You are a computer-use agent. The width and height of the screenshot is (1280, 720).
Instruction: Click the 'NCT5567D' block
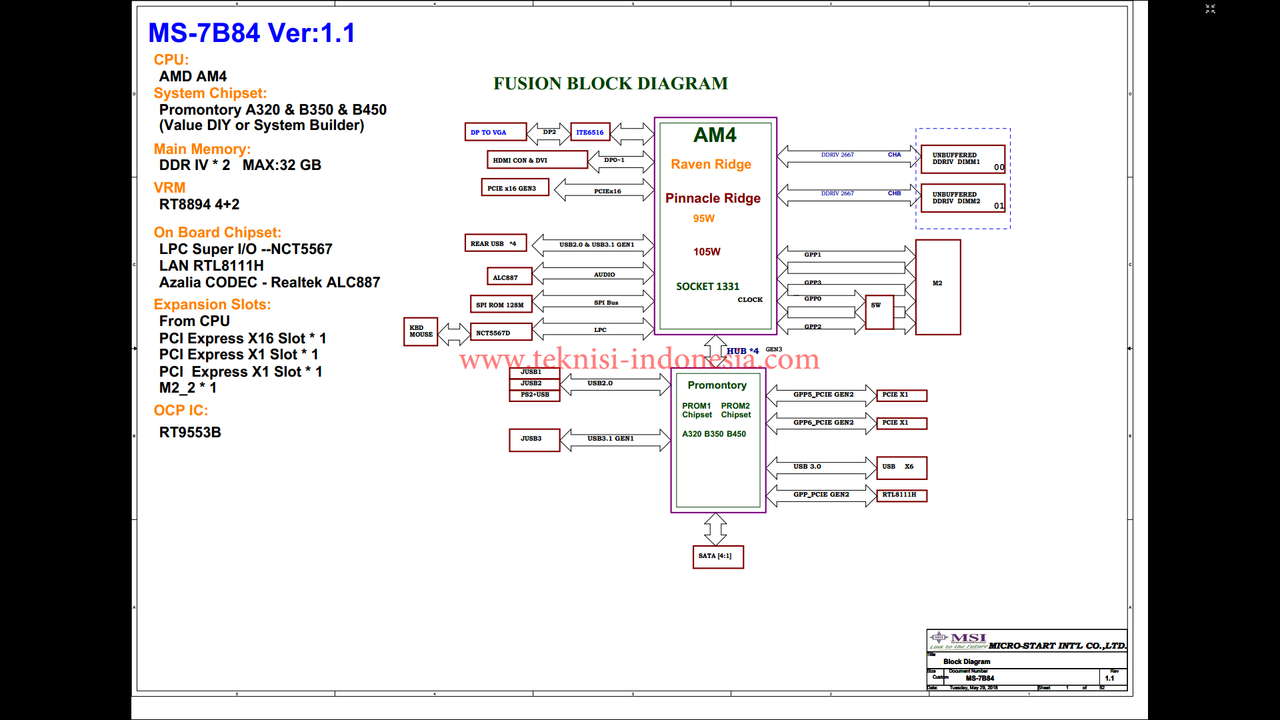point(499,332)
